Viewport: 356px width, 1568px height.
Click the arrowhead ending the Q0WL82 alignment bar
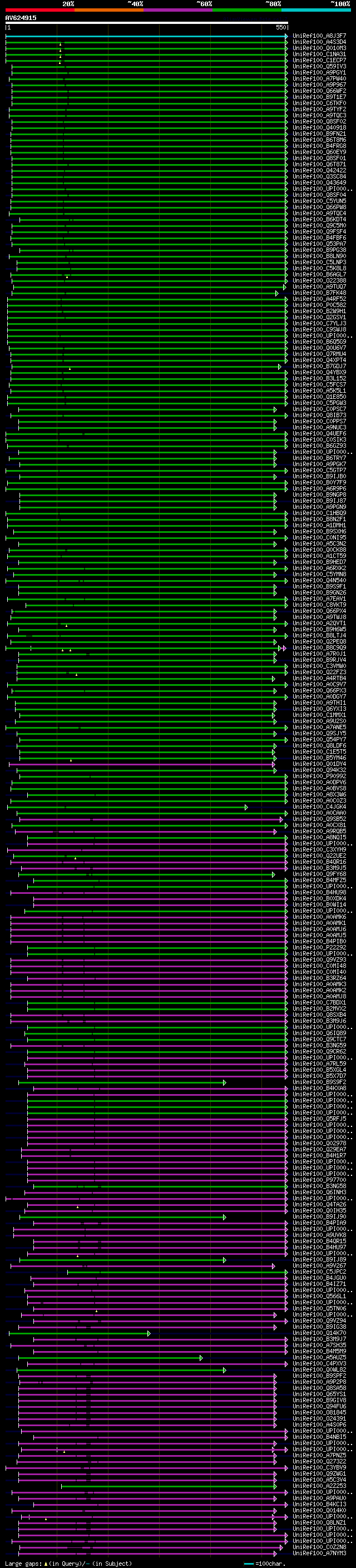[225, 1370]
